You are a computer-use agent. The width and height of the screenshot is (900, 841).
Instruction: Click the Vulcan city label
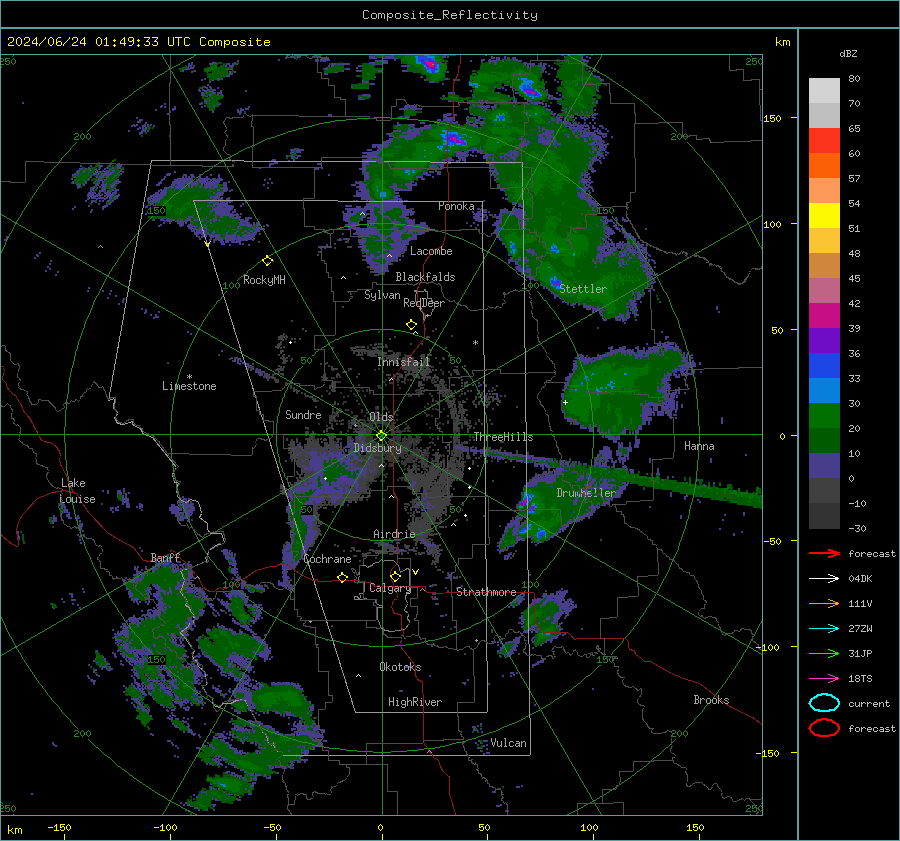pos(508,743)
